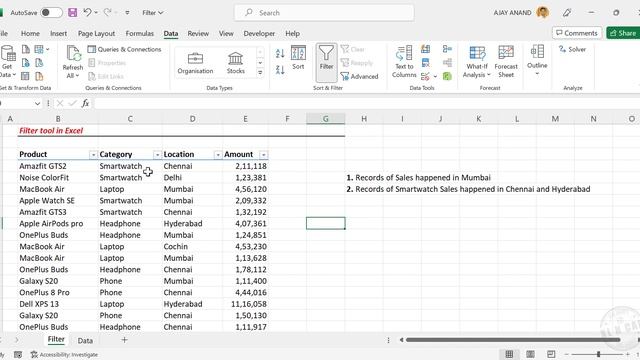640x360 pixels.
Task: Select the Filter sheet tab
Action: (56, 340)
